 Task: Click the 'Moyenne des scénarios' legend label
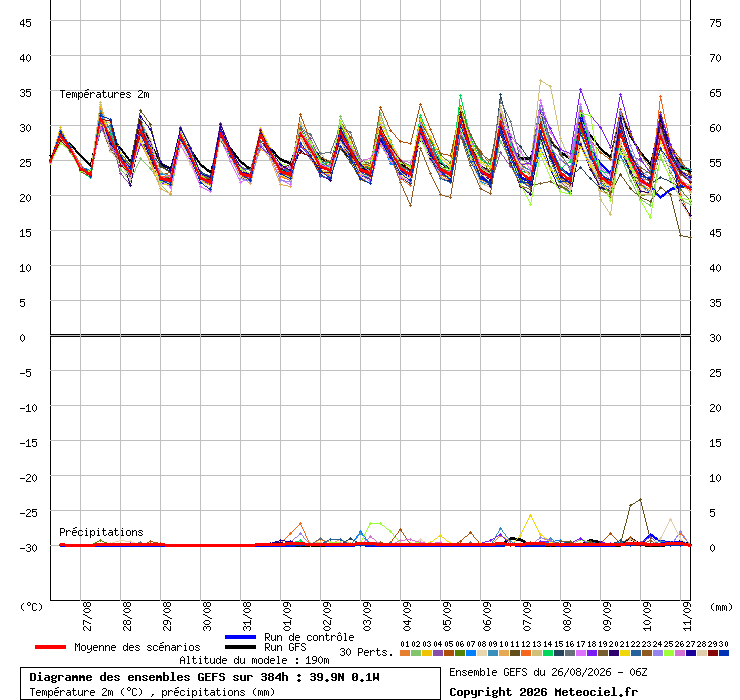(x=137, y=647)
